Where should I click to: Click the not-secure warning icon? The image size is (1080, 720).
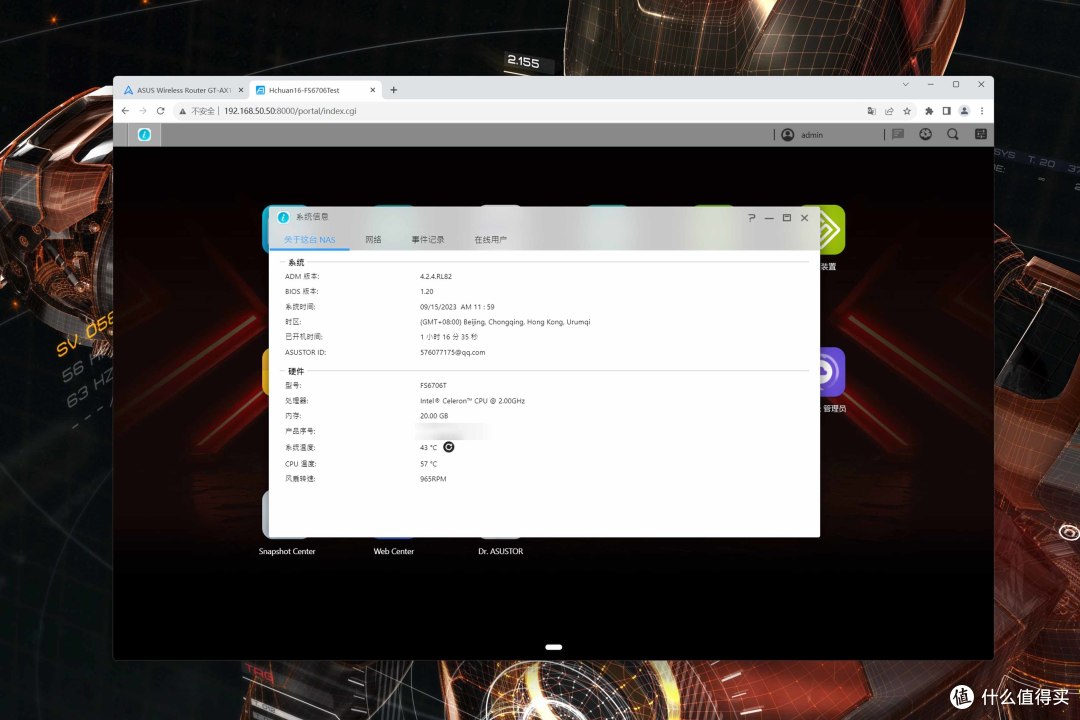[183, 111]
